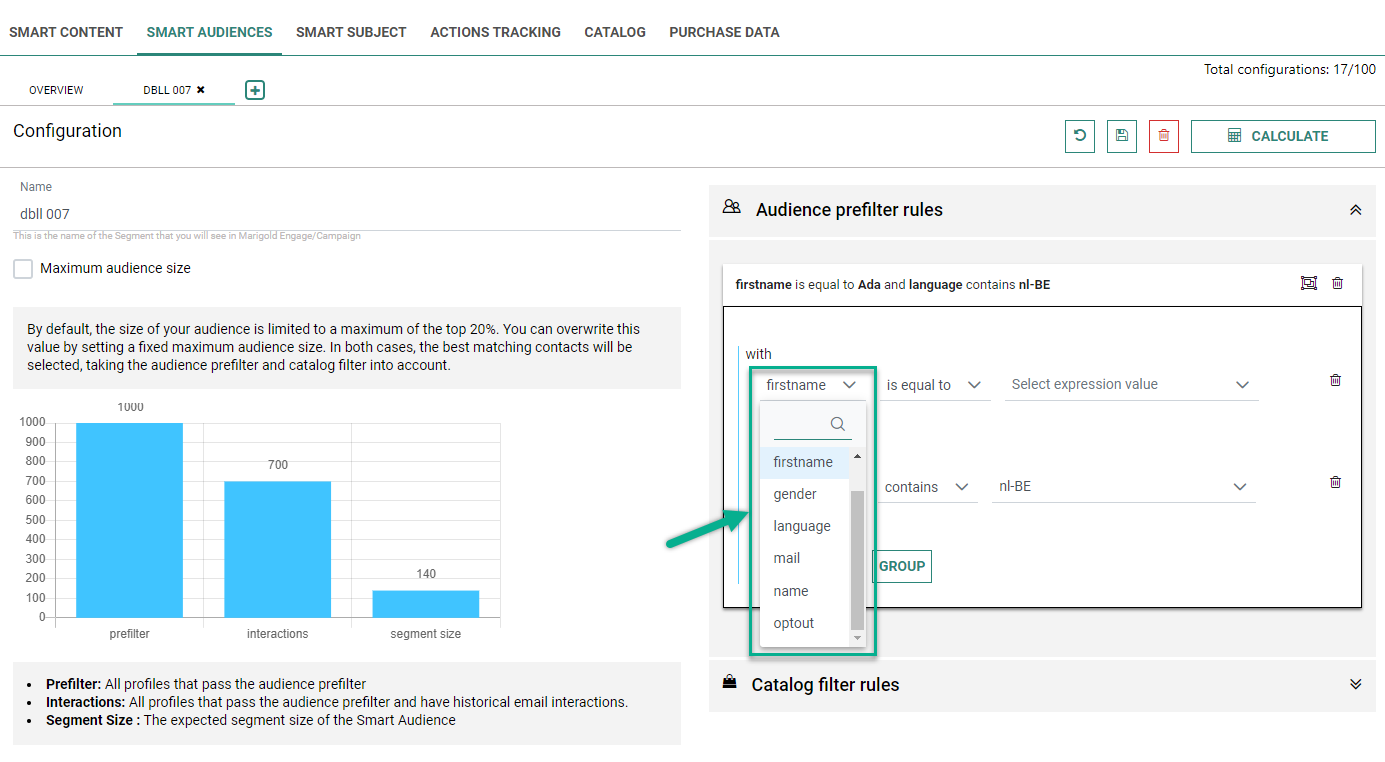Click the red delete configuration icon
Screen dimensions: 1385x762
point(1164,136)
